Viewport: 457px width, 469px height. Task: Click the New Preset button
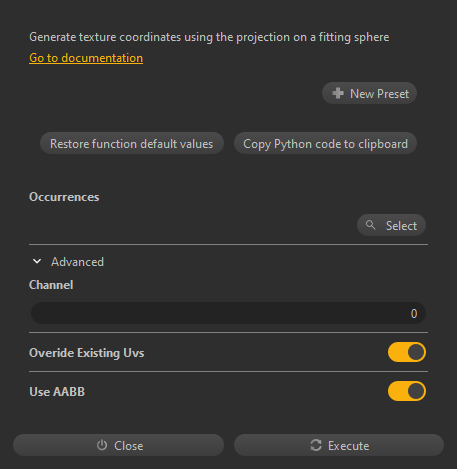(x=369, y=93)
